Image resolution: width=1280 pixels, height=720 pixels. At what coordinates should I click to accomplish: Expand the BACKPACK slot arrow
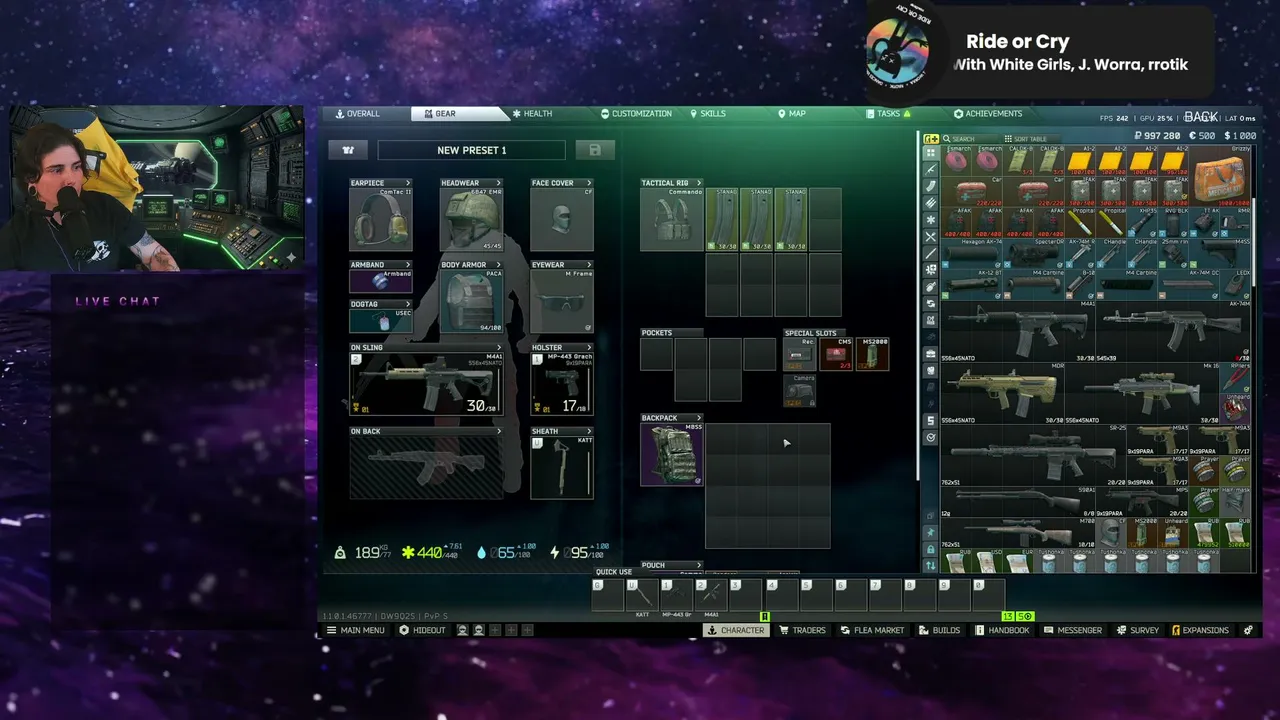click(x=698, y=418)
